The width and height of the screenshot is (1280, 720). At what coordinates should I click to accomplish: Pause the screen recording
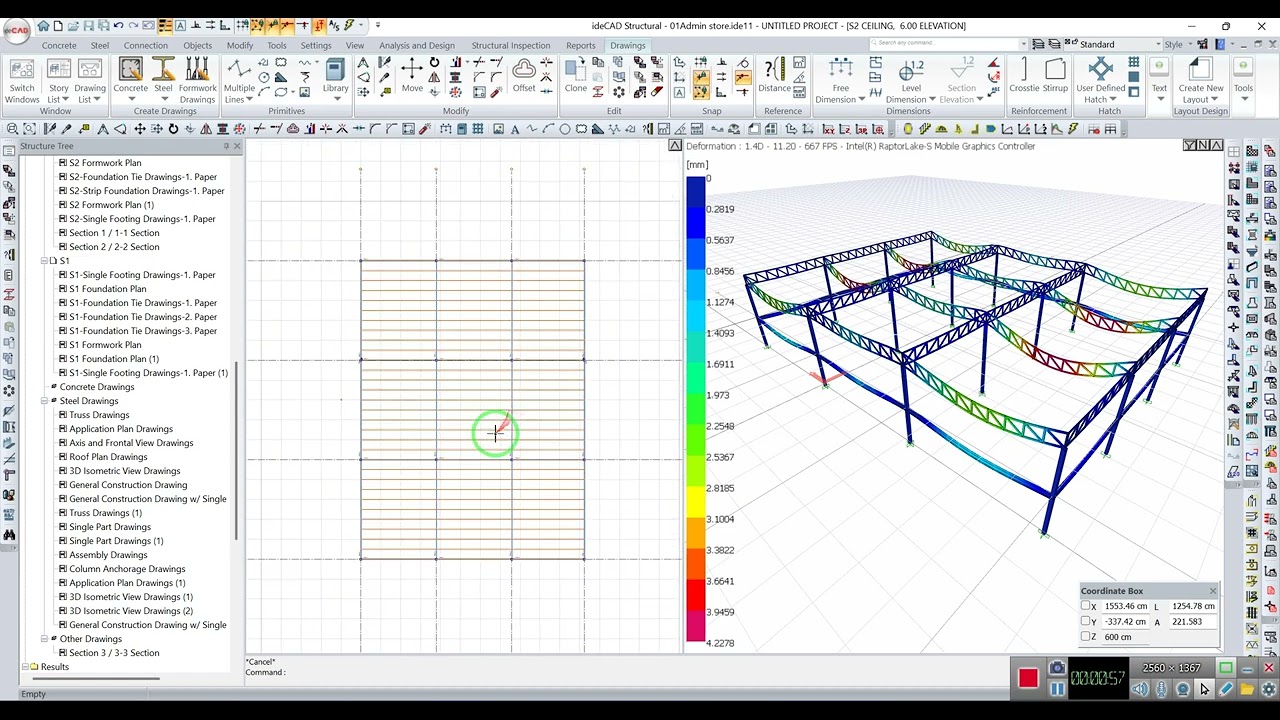[x=1057, y=689]
